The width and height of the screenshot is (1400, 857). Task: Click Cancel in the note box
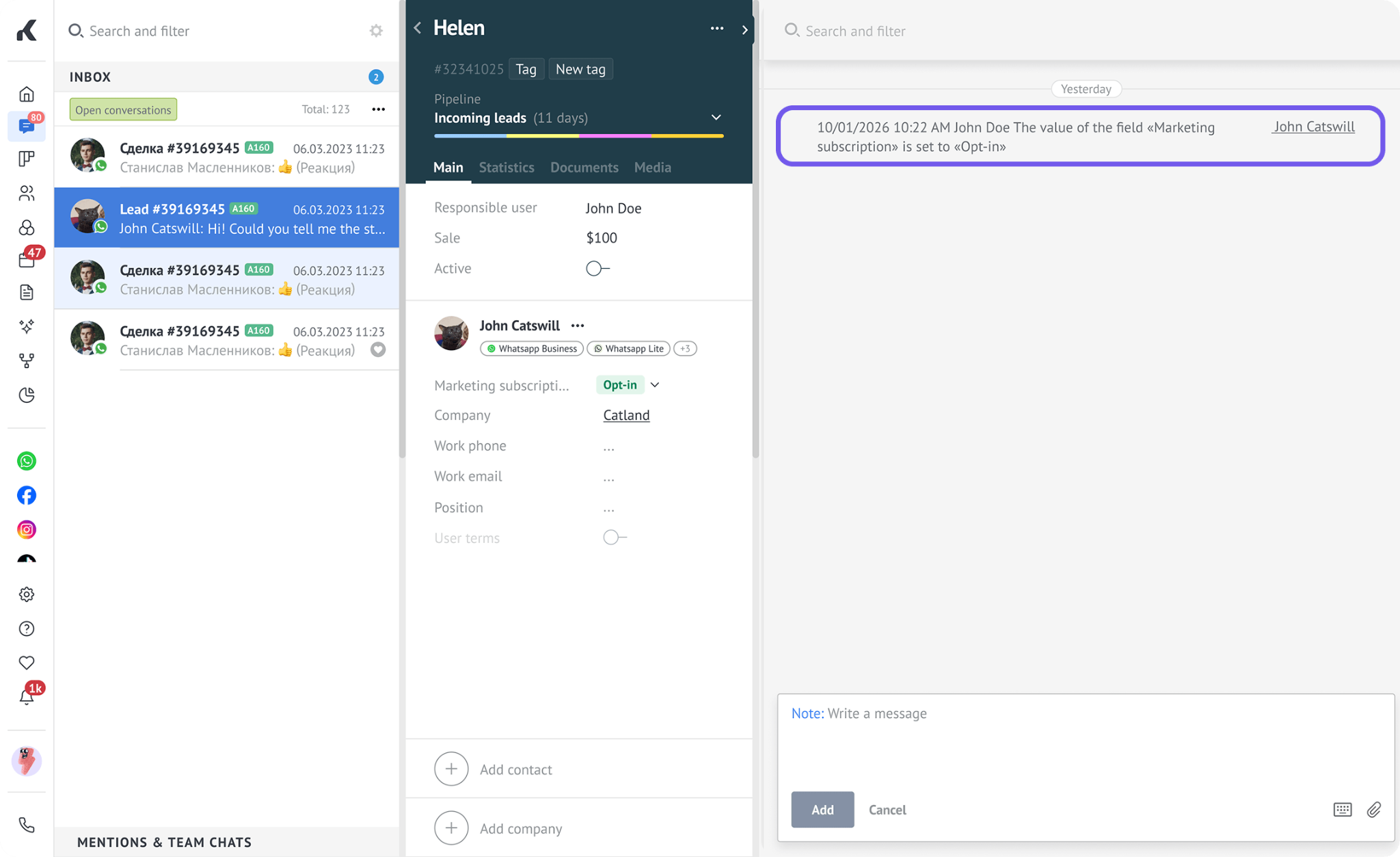[x=887, y=810]
